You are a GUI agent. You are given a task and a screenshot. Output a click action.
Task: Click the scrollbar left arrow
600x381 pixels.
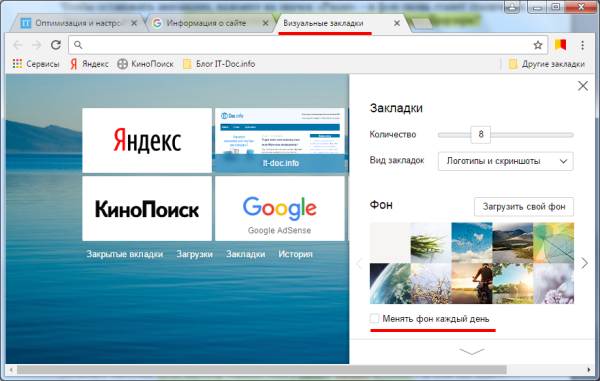[x=11, y=370]
